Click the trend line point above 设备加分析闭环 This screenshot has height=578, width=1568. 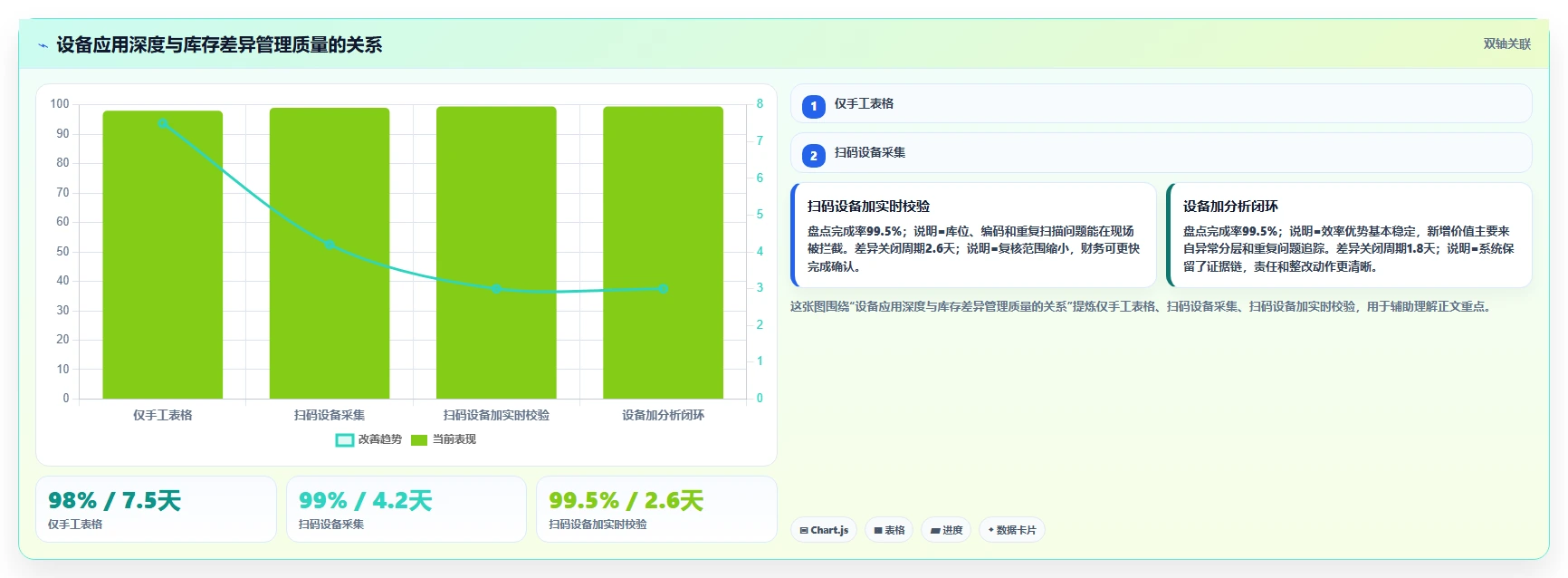pos(663,289)
